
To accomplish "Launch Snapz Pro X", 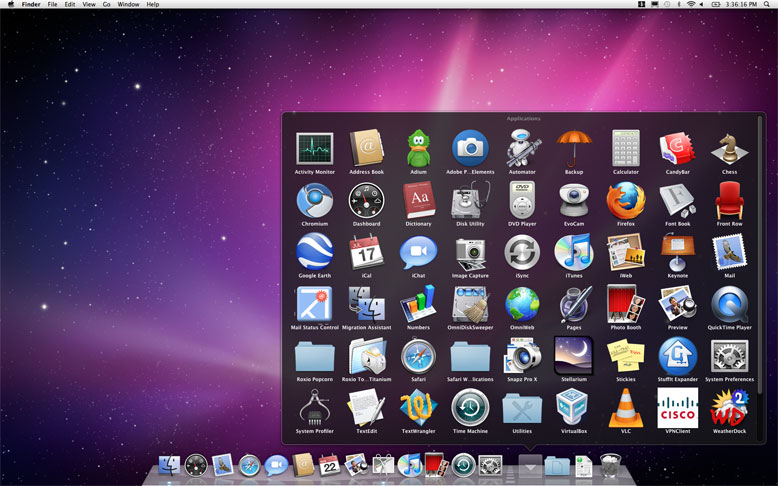I will pyautogui.click(x=522, y=356).
